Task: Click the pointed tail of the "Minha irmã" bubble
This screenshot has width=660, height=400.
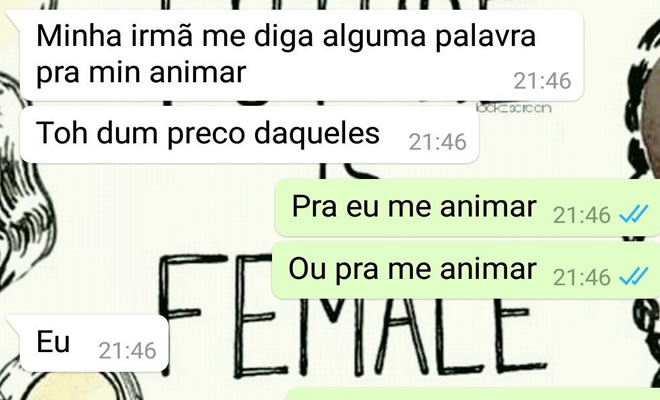Action: (x=13, y=18)
